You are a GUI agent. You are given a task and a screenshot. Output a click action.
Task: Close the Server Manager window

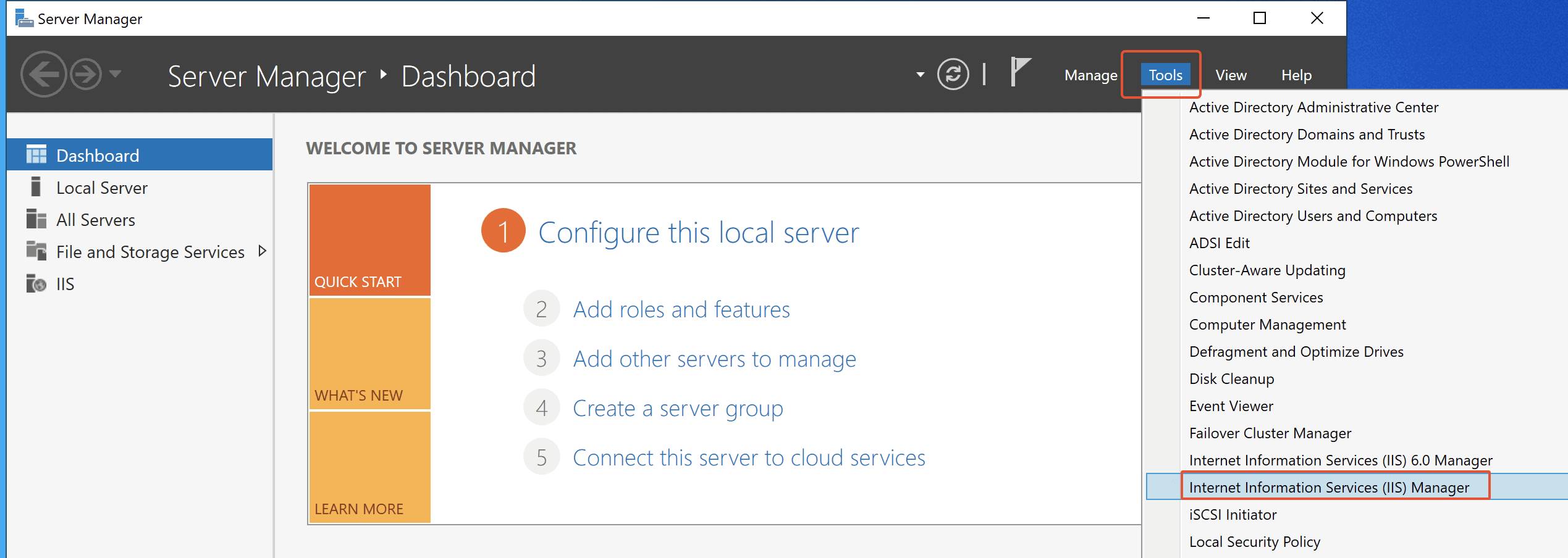click(x=1317, y=19)
